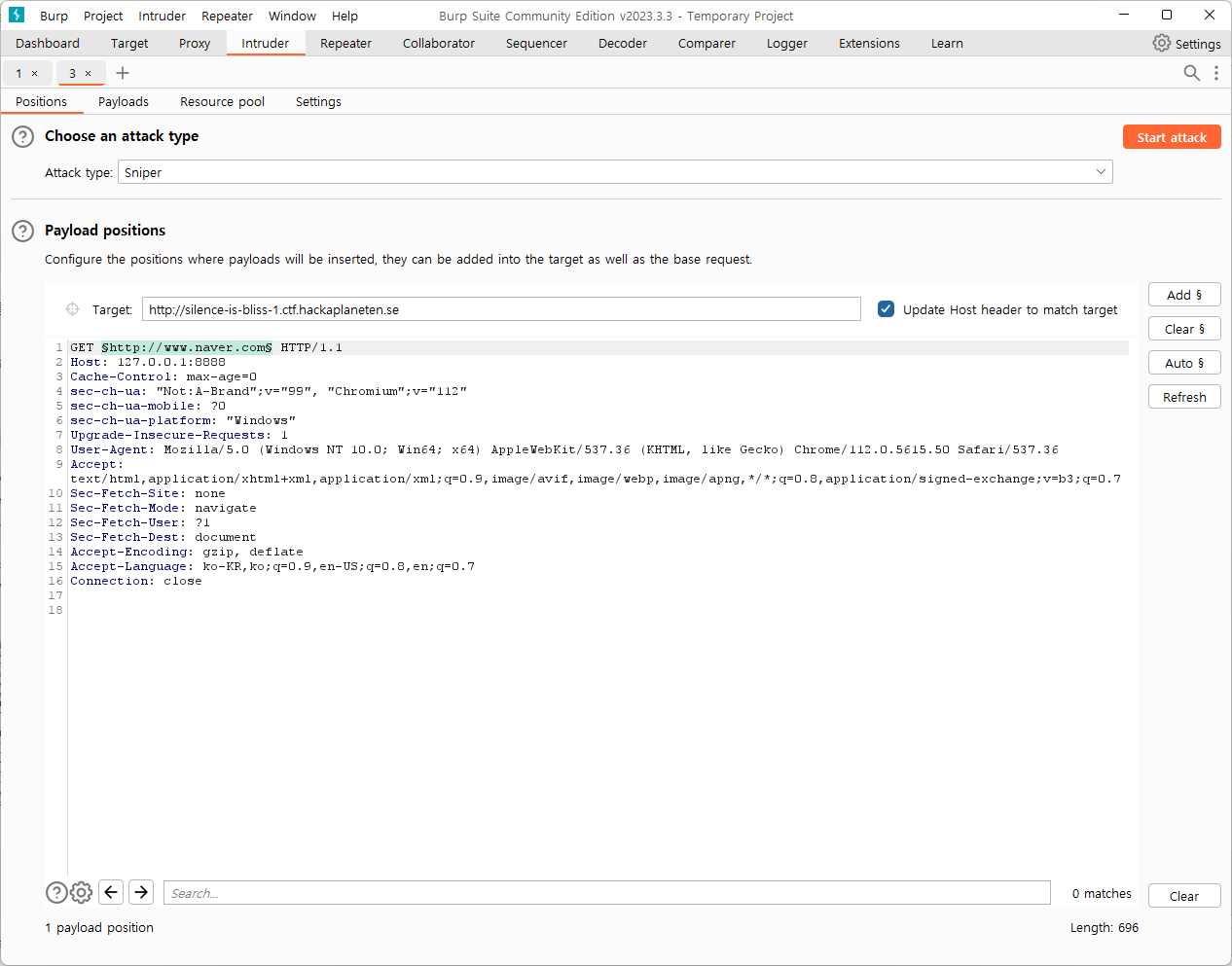Switch to the Learn tab

[x=947, y=43]
